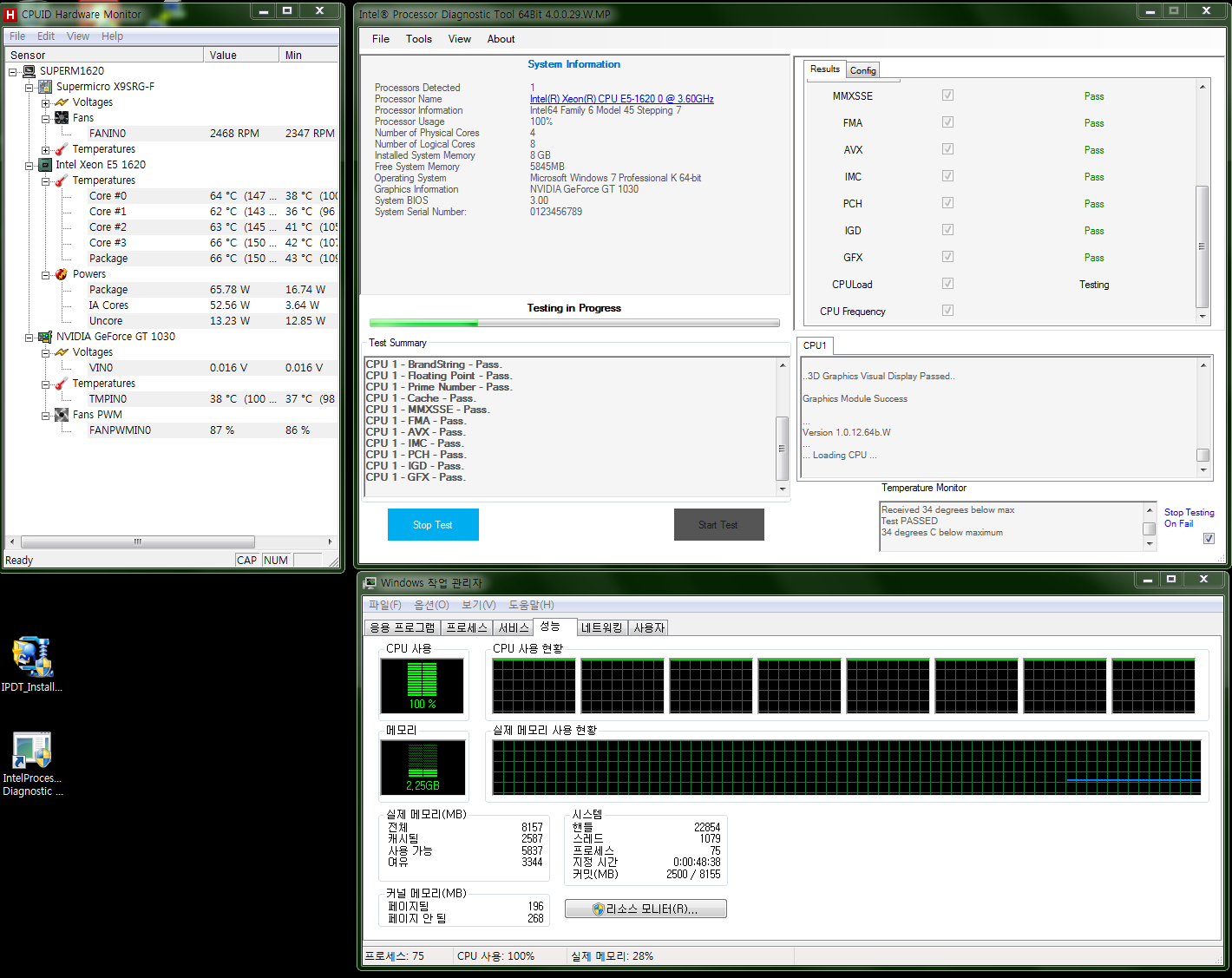Collapse the Powers node

45,275
